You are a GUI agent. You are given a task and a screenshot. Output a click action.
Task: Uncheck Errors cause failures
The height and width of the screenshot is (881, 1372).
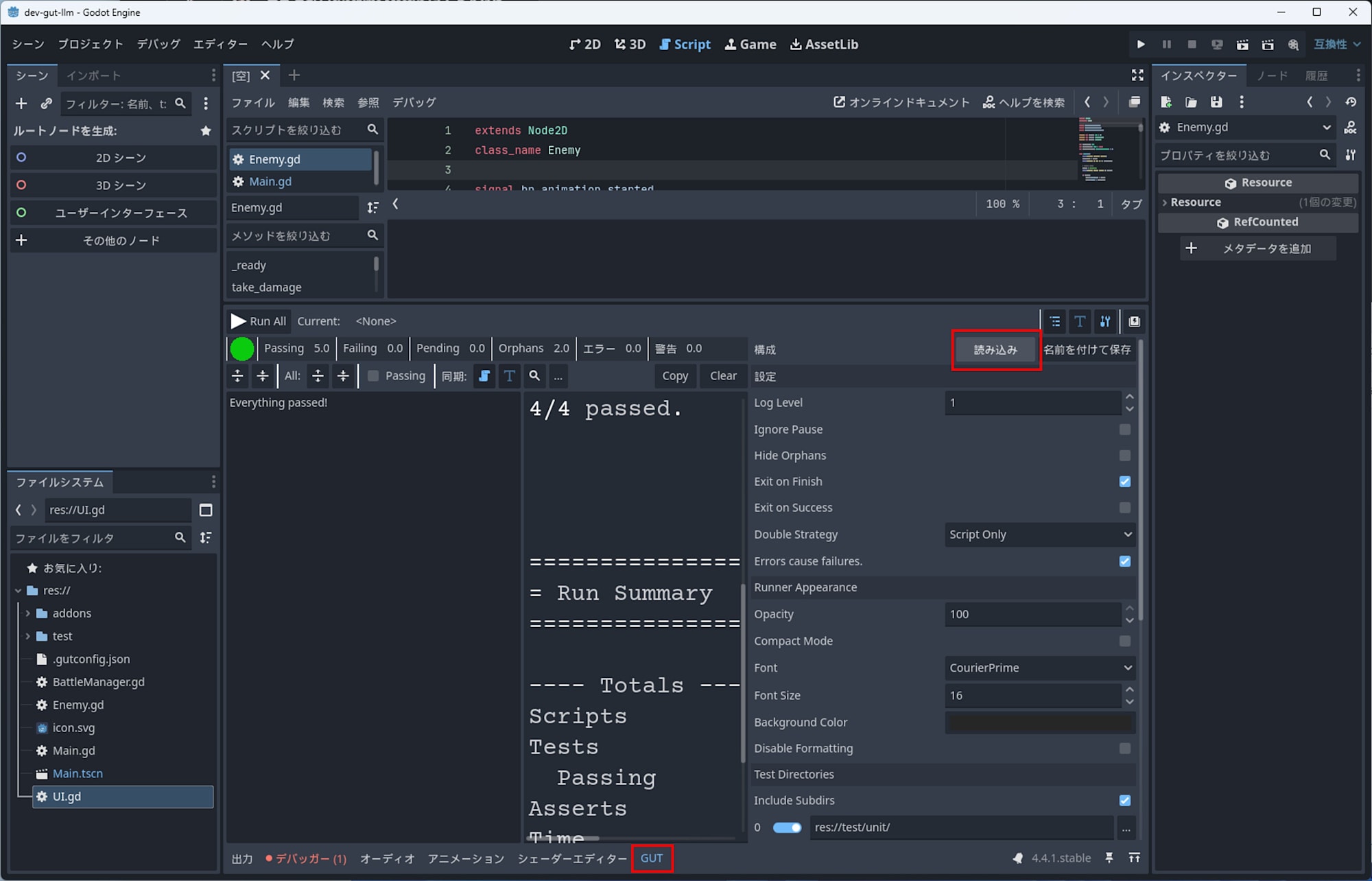pyautogui.click(x=1124, y=561)
